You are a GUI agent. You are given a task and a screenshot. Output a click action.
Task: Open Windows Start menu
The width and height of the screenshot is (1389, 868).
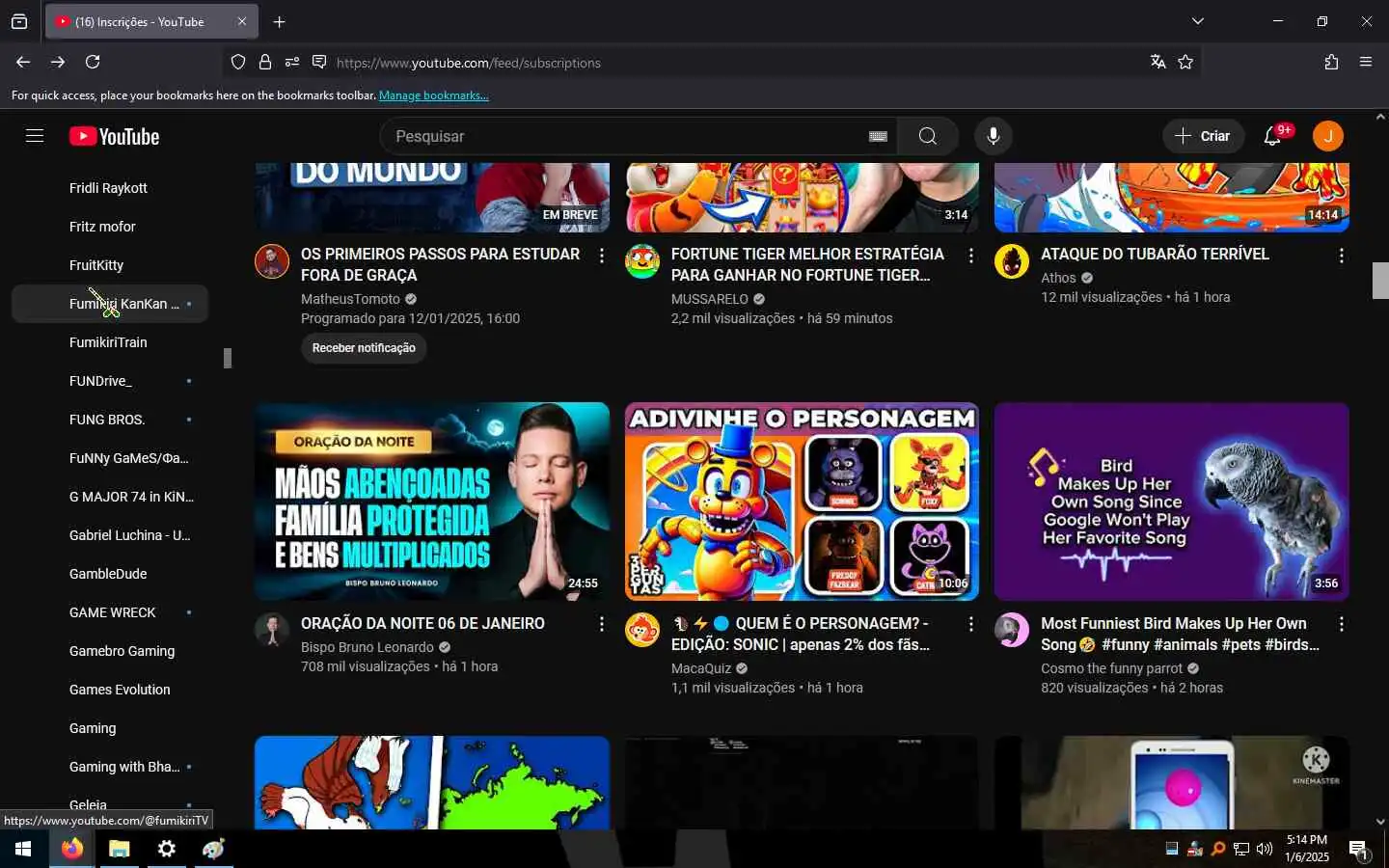point(23,849)
